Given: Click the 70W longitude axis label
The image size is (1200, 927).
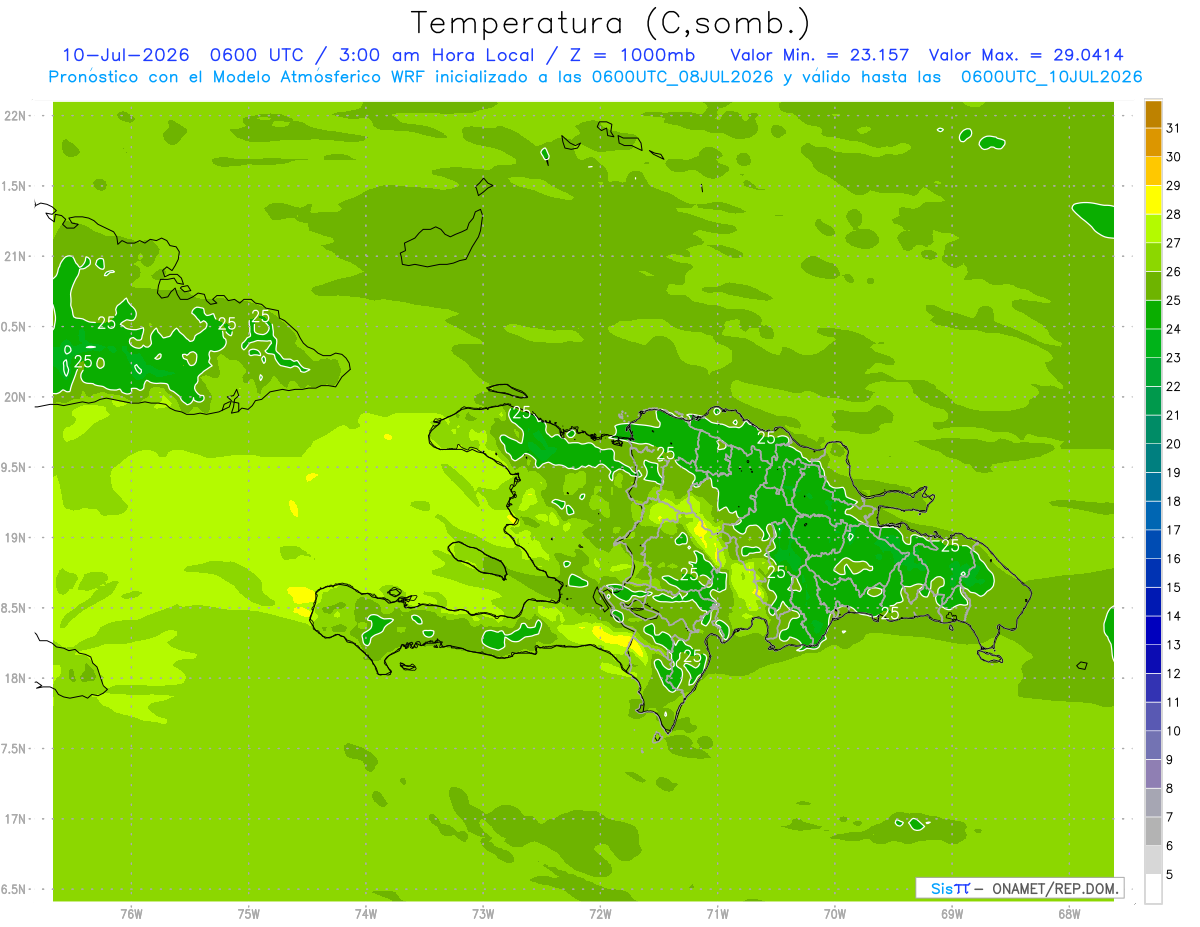Looking at the screenshot, I should click(834, 914).
